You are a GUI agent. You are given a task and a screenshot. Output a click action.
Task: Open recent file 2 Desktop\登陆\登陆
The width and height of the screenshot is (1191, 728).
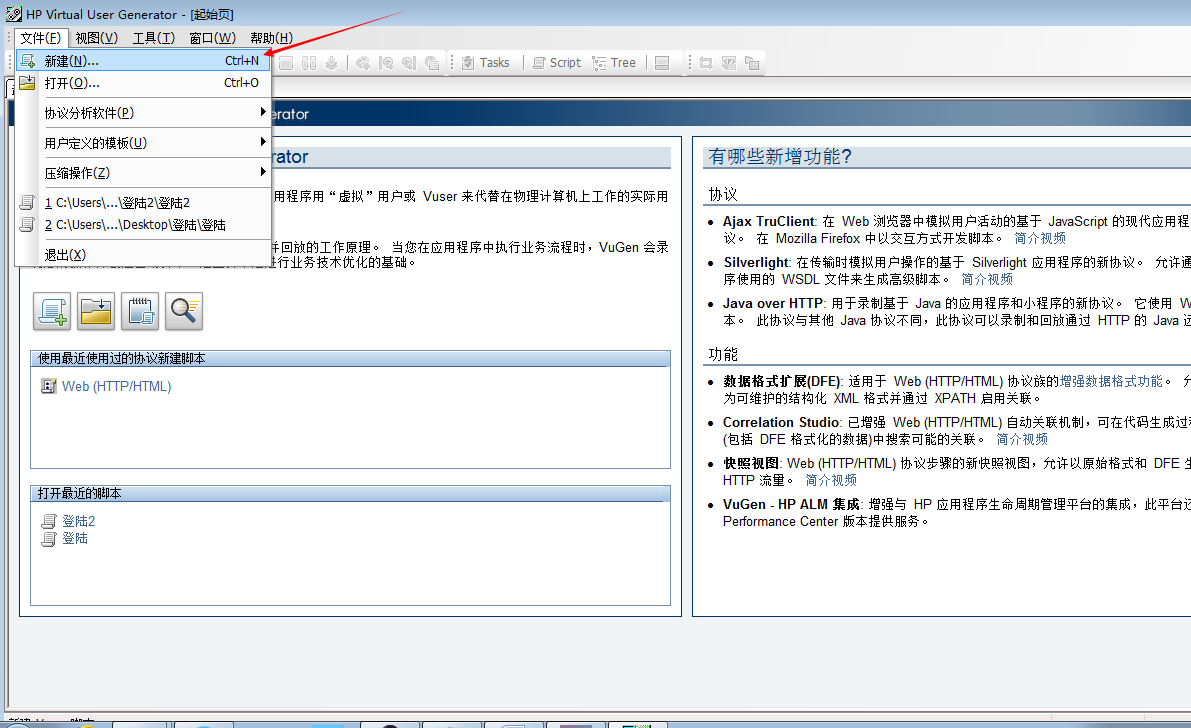click(x=143, y=225)
